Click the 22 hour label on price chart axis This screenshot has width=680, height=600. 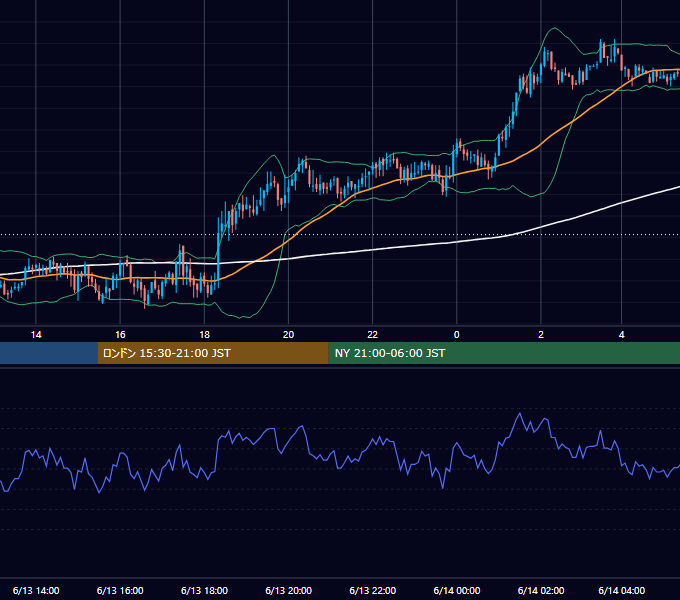tap(373, 335)
